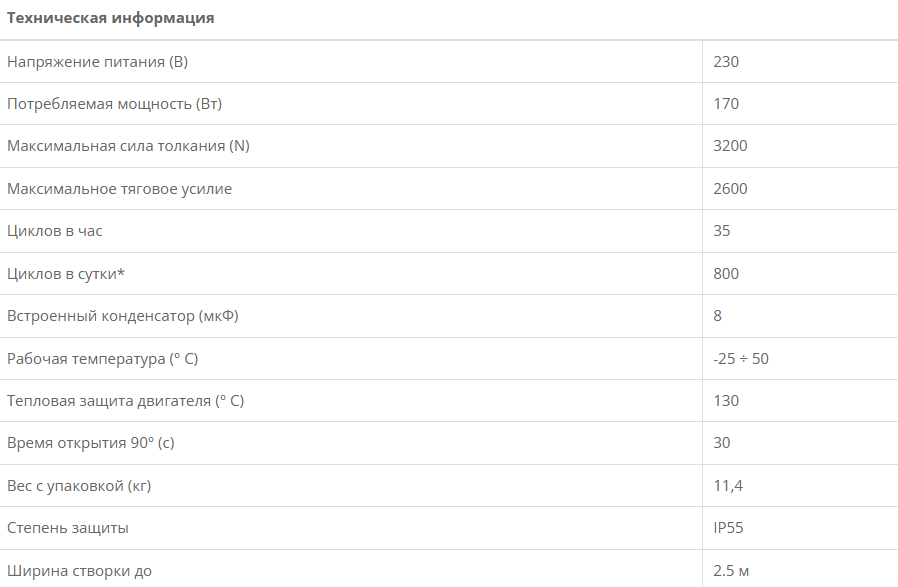898x587 pixels.
Task: Select the leaf width value "2.5 м"
Action: coord(731,571)
